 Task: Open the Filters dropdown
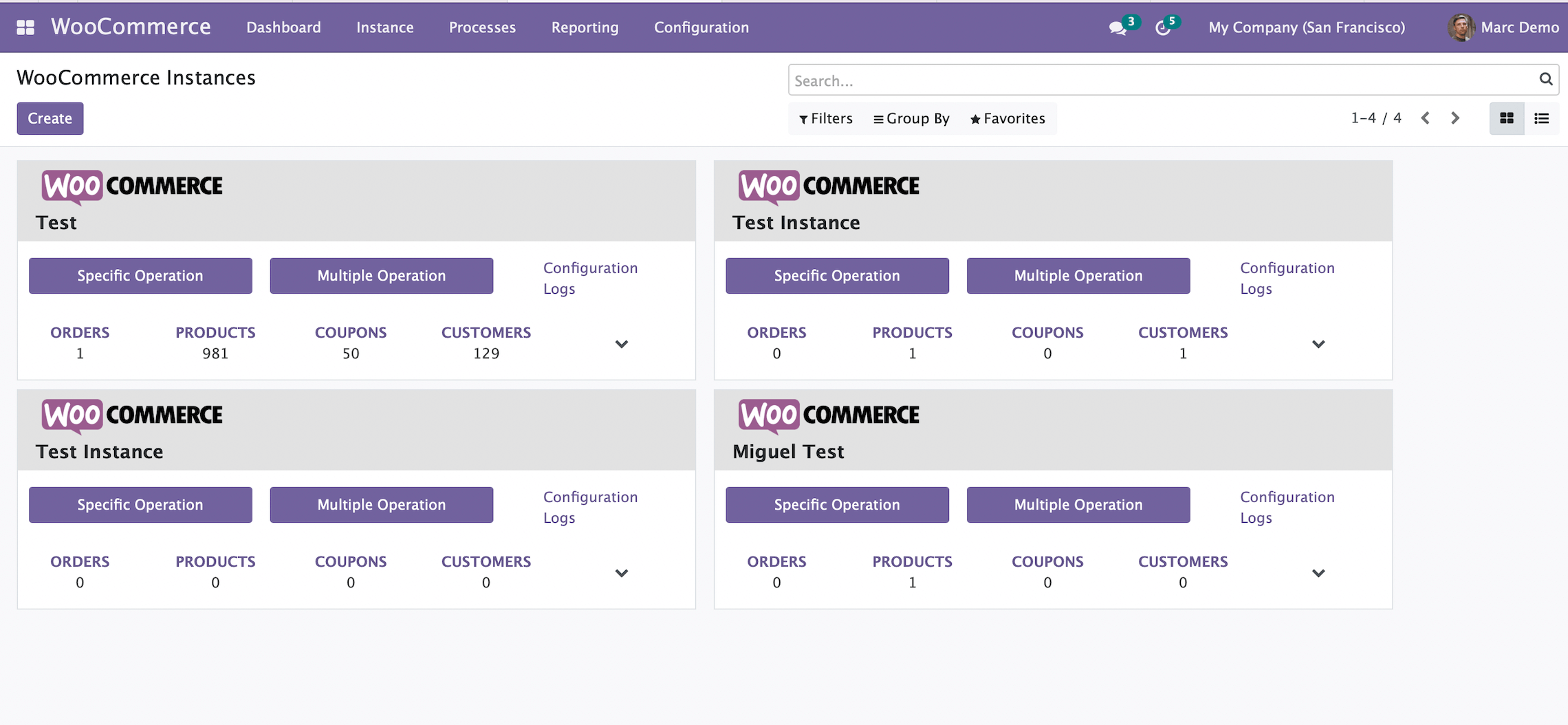[x=826, y=118]
